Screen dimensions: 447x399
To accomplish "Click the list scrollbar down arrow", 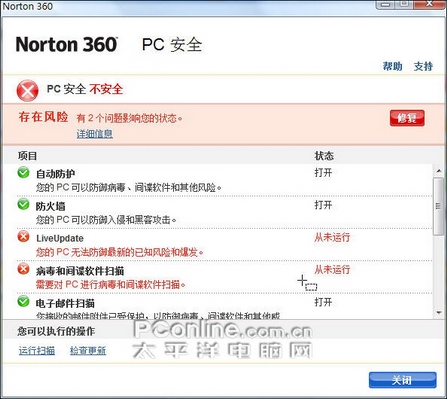I will click(x=439, y=312).
